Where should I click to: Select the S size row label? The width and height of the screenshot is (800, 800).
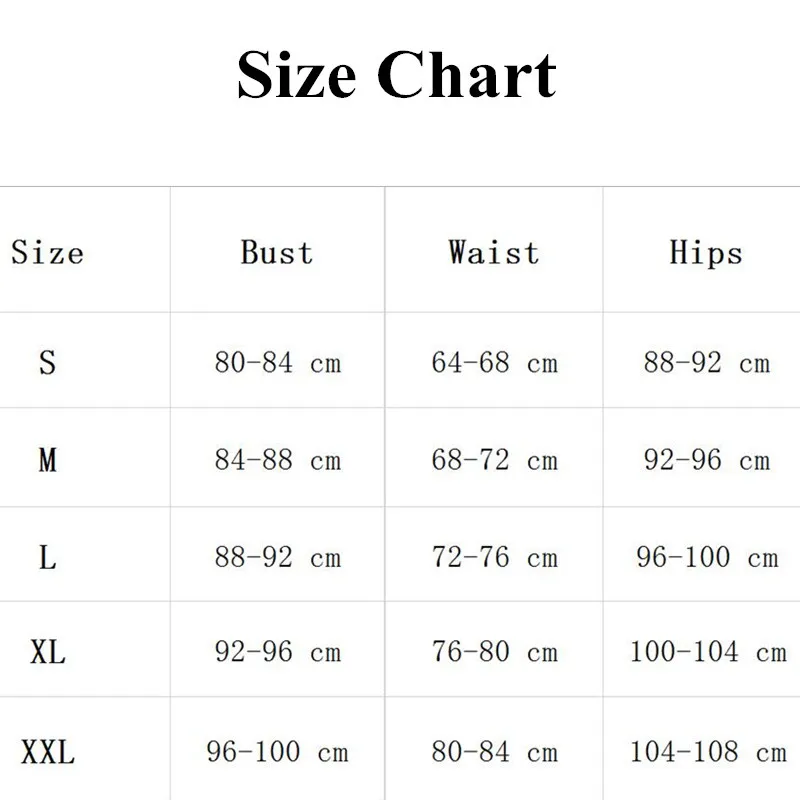(47, 362)
